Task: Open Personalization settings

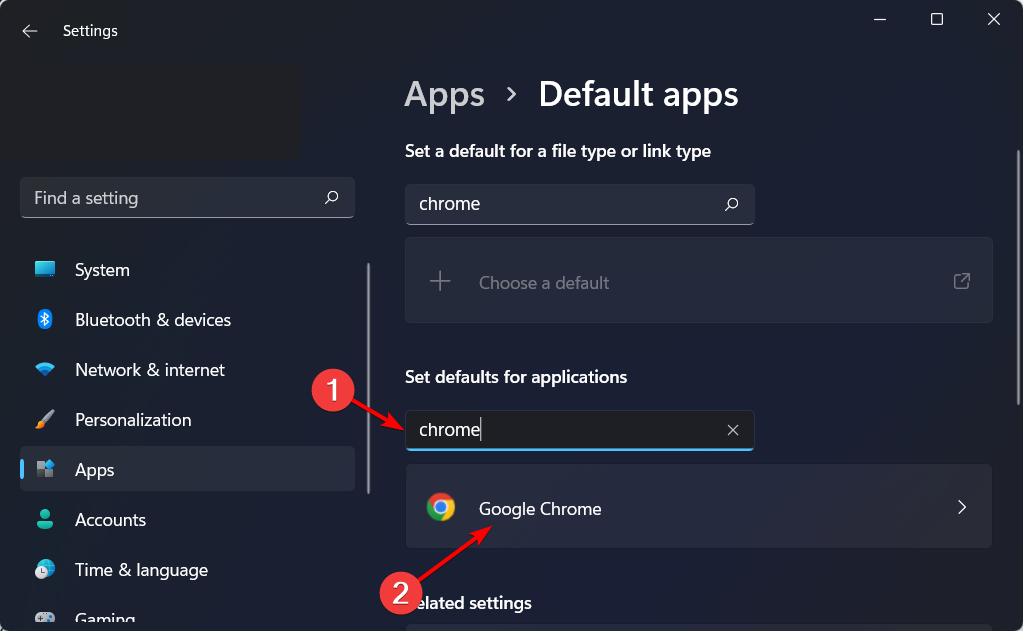Action: click(x=187, y=420)
